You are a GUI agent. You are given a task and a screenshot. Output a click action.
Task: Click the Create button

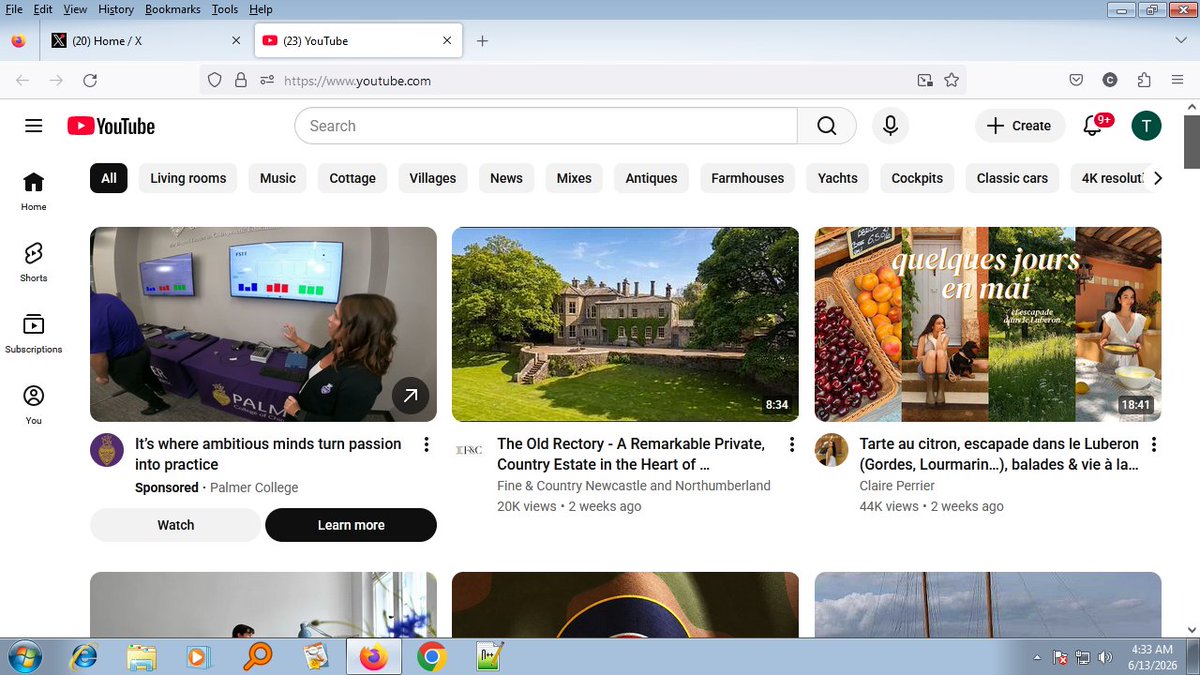click(1019, 126)
